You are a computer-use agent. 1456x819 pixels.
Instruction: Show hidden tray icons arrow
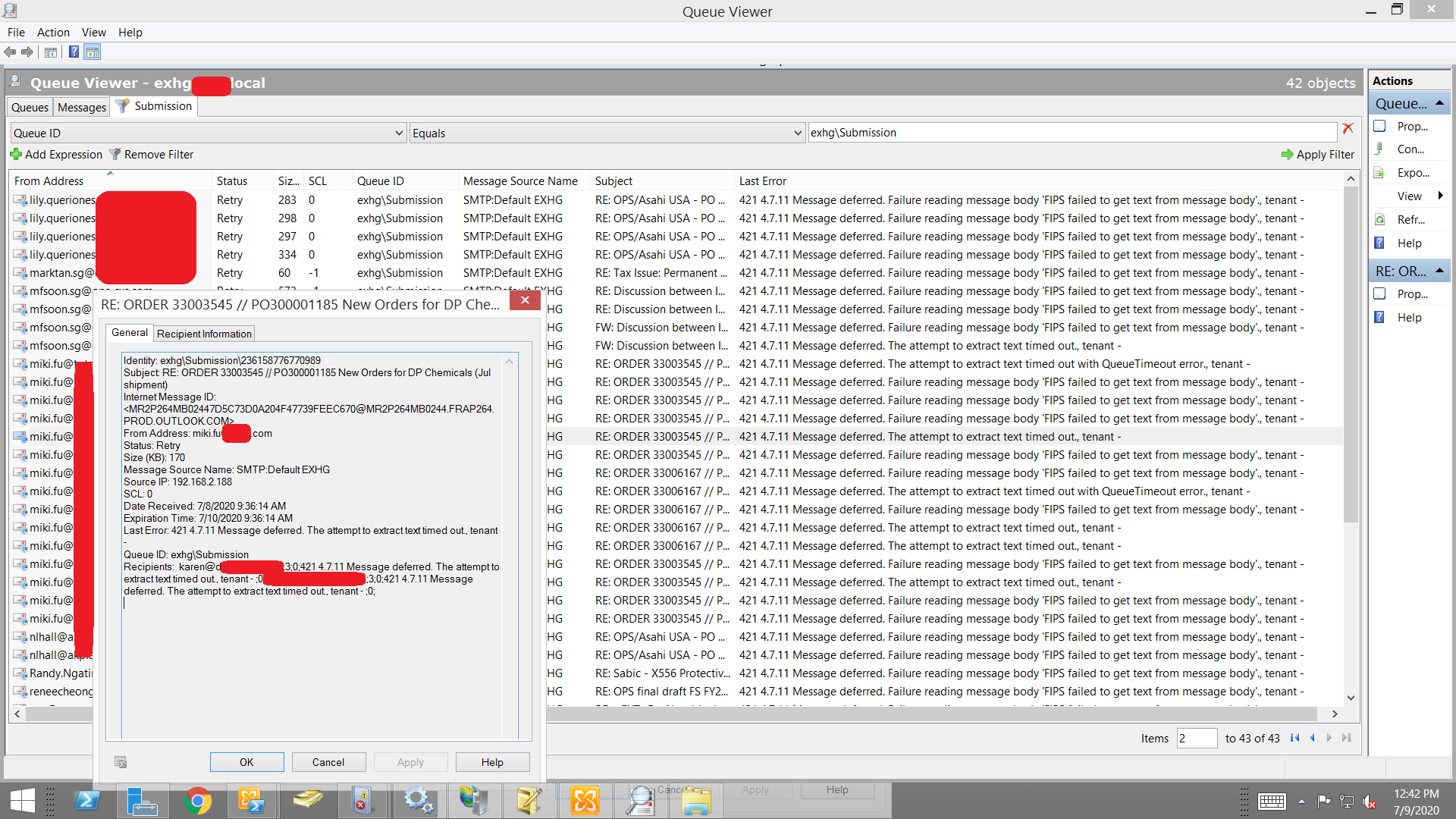[x=1301, y=802]
